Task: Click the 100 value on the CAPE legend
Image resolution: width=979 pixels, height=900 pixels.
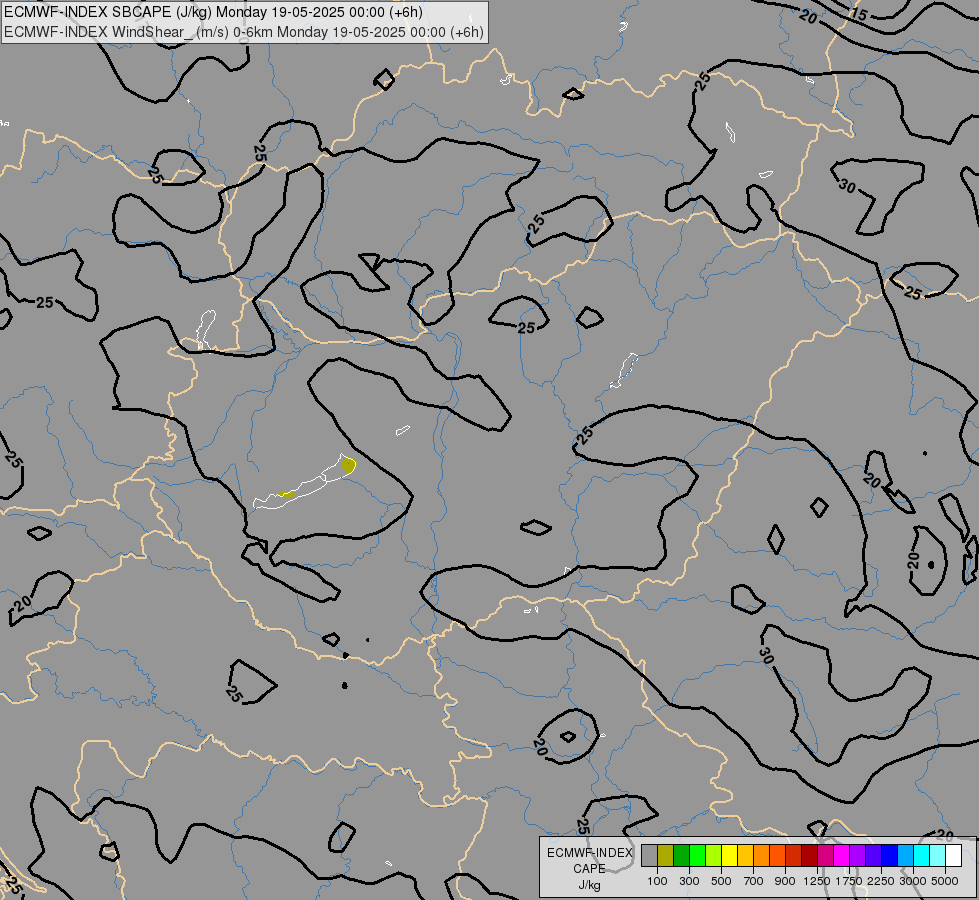Action: click(657, 881)
